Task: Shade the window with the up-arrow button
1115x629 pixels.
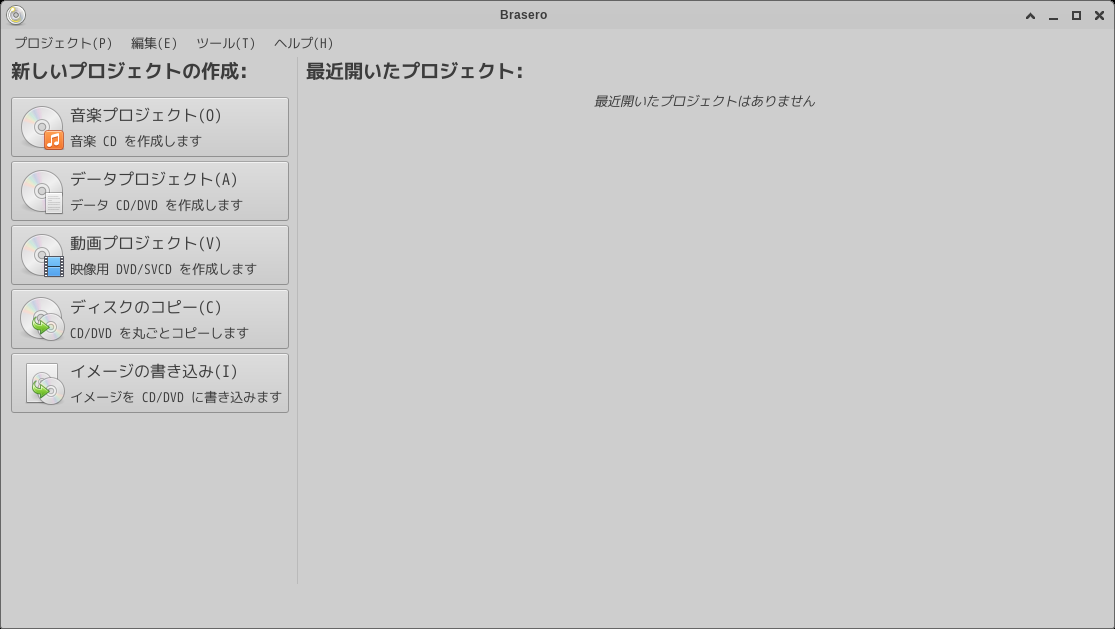Action: click(1030, 16)
